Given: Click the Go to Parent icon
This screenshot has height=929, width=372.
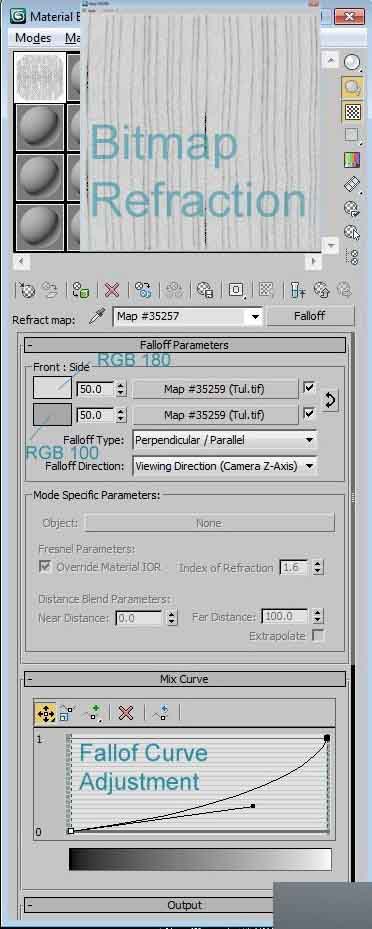Looking at the screenshot, I should pyautogui.click(x=321, y=290).
